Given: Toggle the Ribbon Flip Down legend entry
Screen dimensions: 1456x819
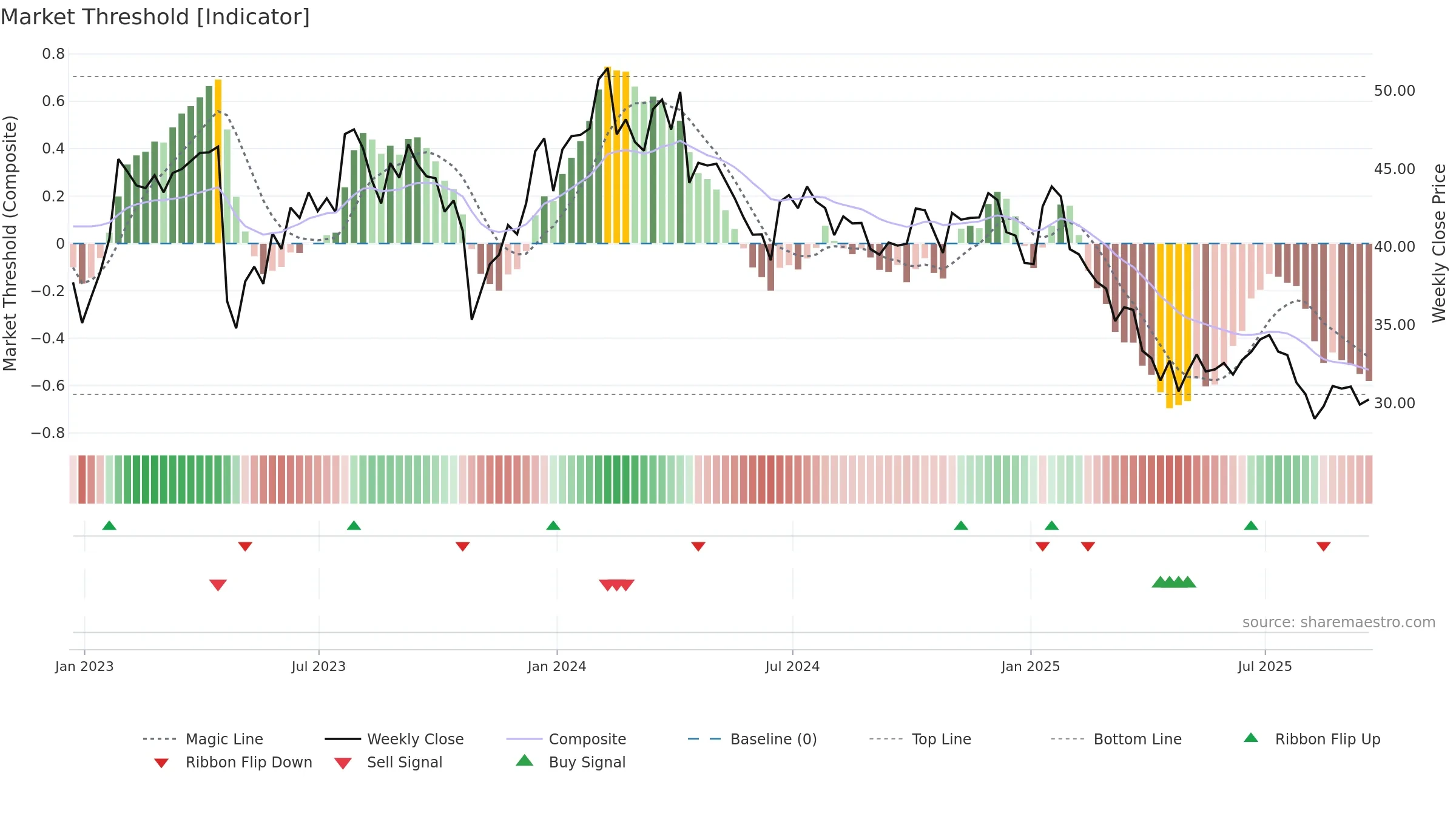Looking at the screenshot, I should (232, 762).
